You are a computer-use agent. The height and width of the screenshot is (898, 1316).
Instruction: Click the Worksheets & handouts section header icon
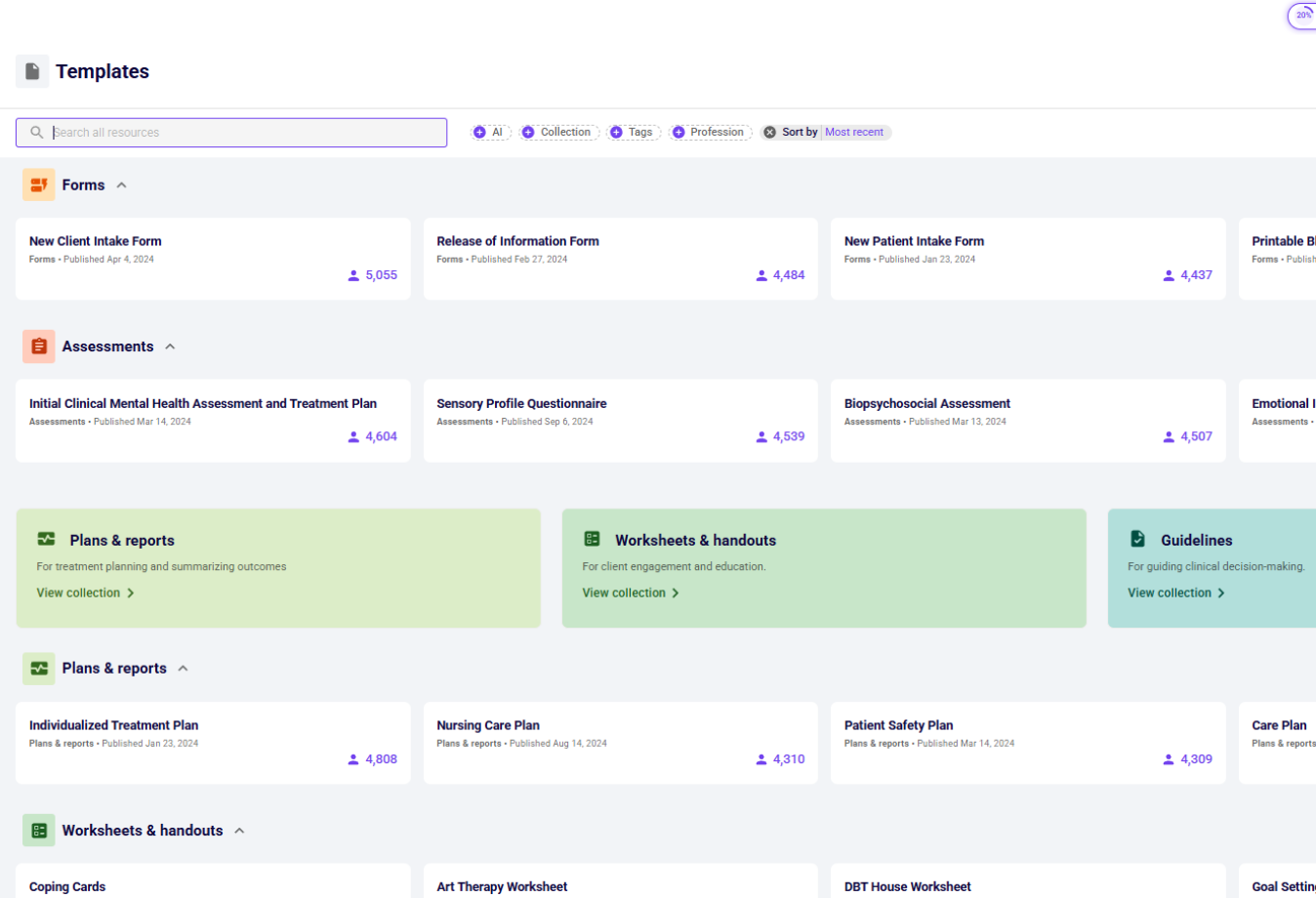click(39, 831)
